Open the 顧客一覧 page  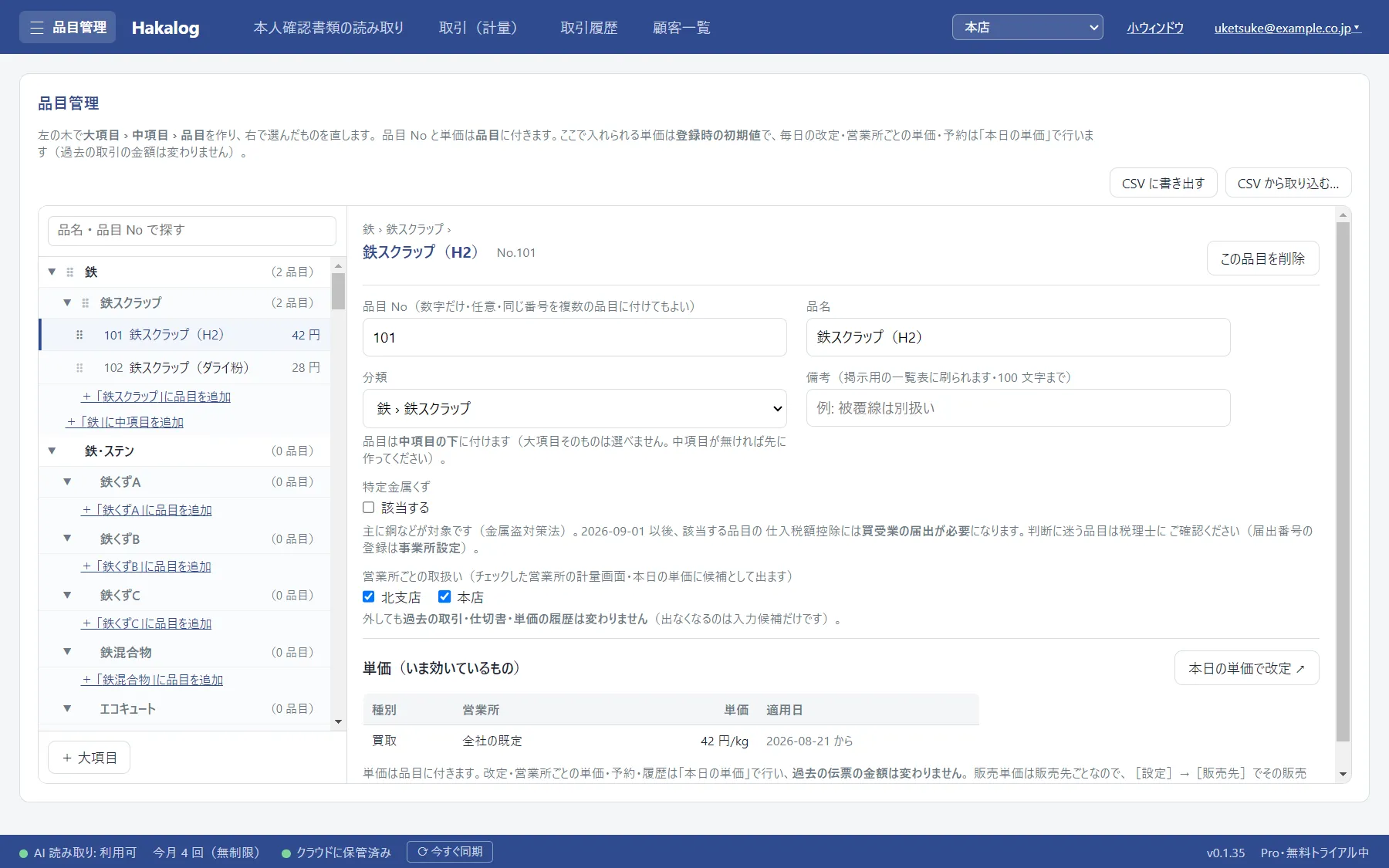point(681,28)
